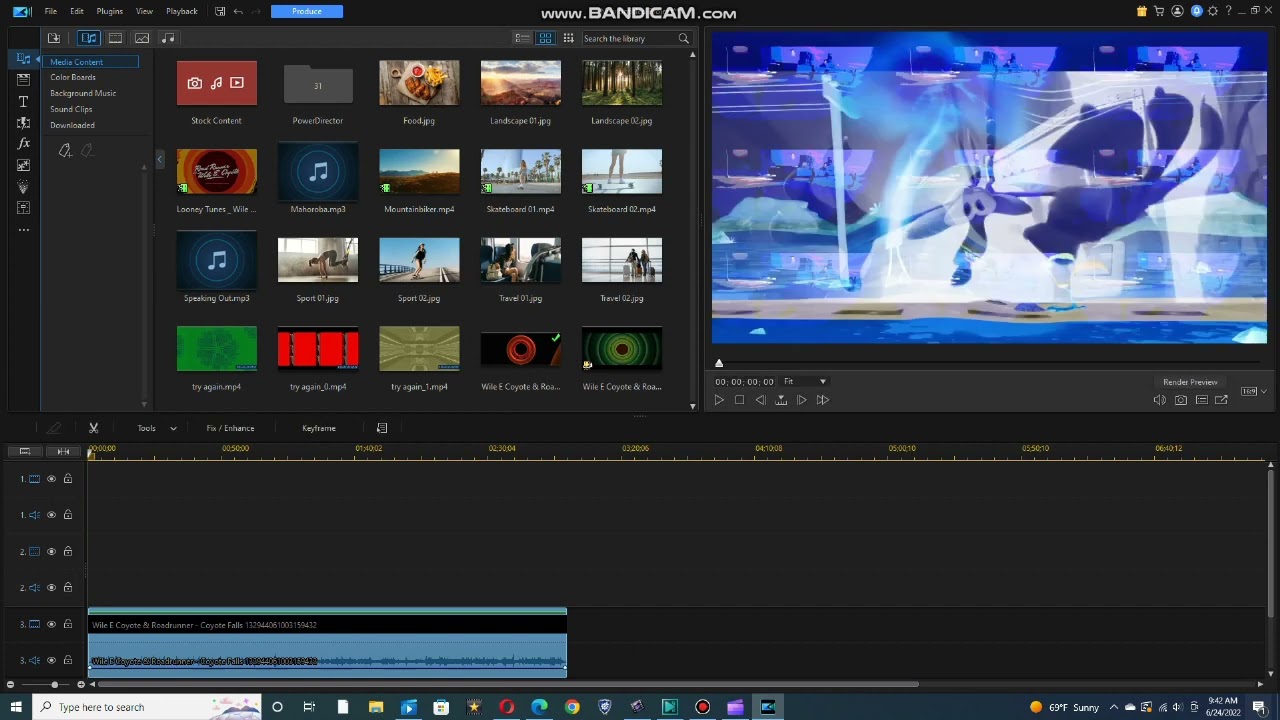
Task: Lock audio track 3
Action: pos(68,660)
